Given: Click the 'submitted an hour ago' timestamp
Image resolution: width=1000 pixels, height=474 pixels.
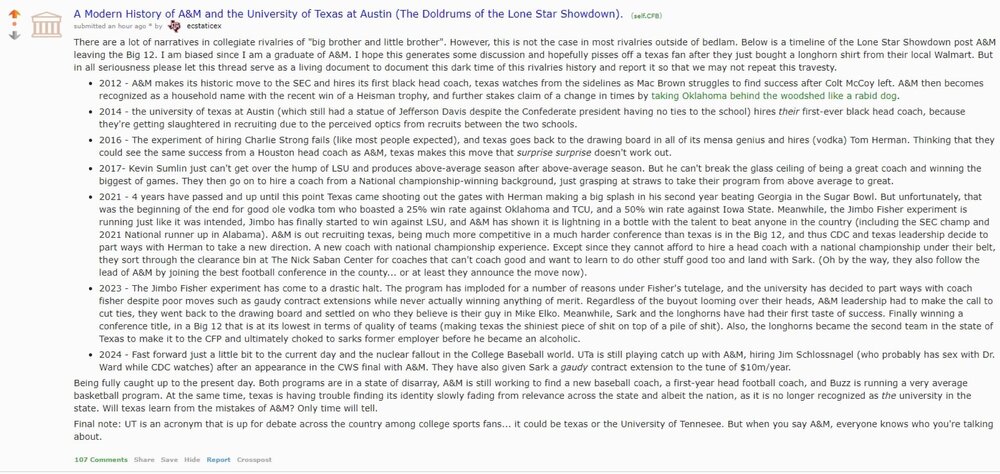Looking at the screenshot, I should coord(121,25).
